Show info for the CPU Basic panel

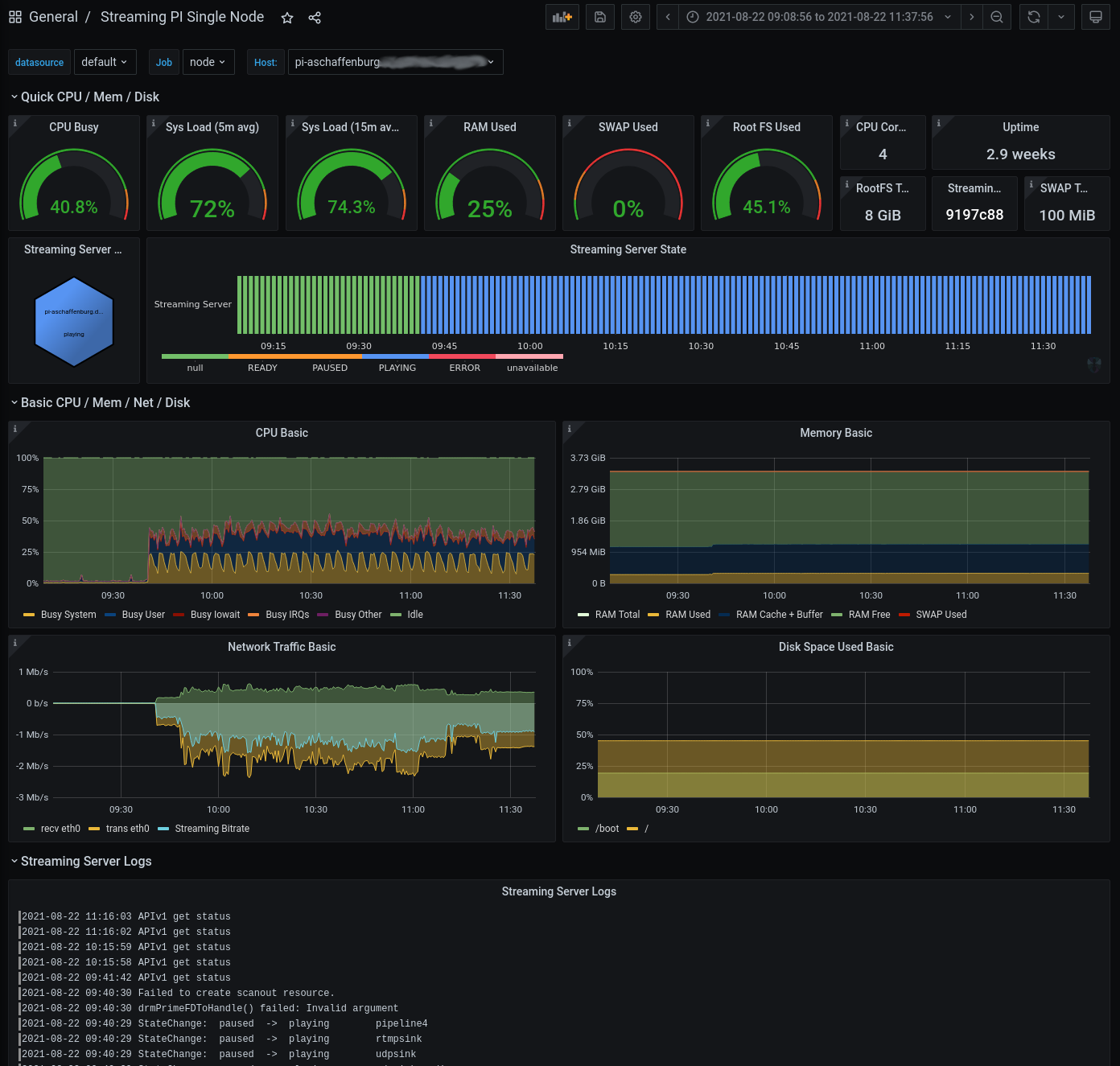14,428
